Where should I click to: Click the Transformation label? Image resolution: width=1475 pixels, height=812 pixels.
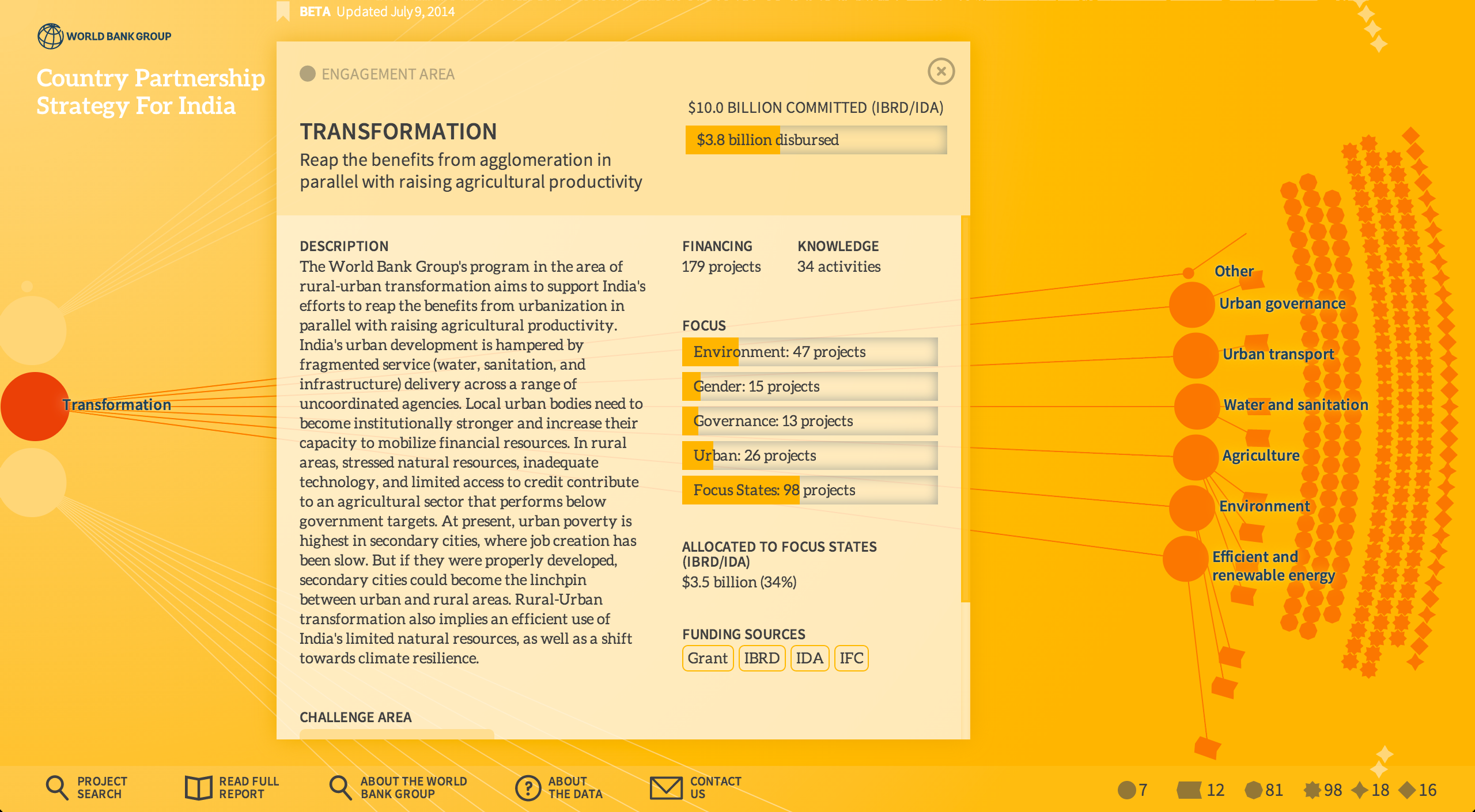pyautogui.click(x=117, y=405)
